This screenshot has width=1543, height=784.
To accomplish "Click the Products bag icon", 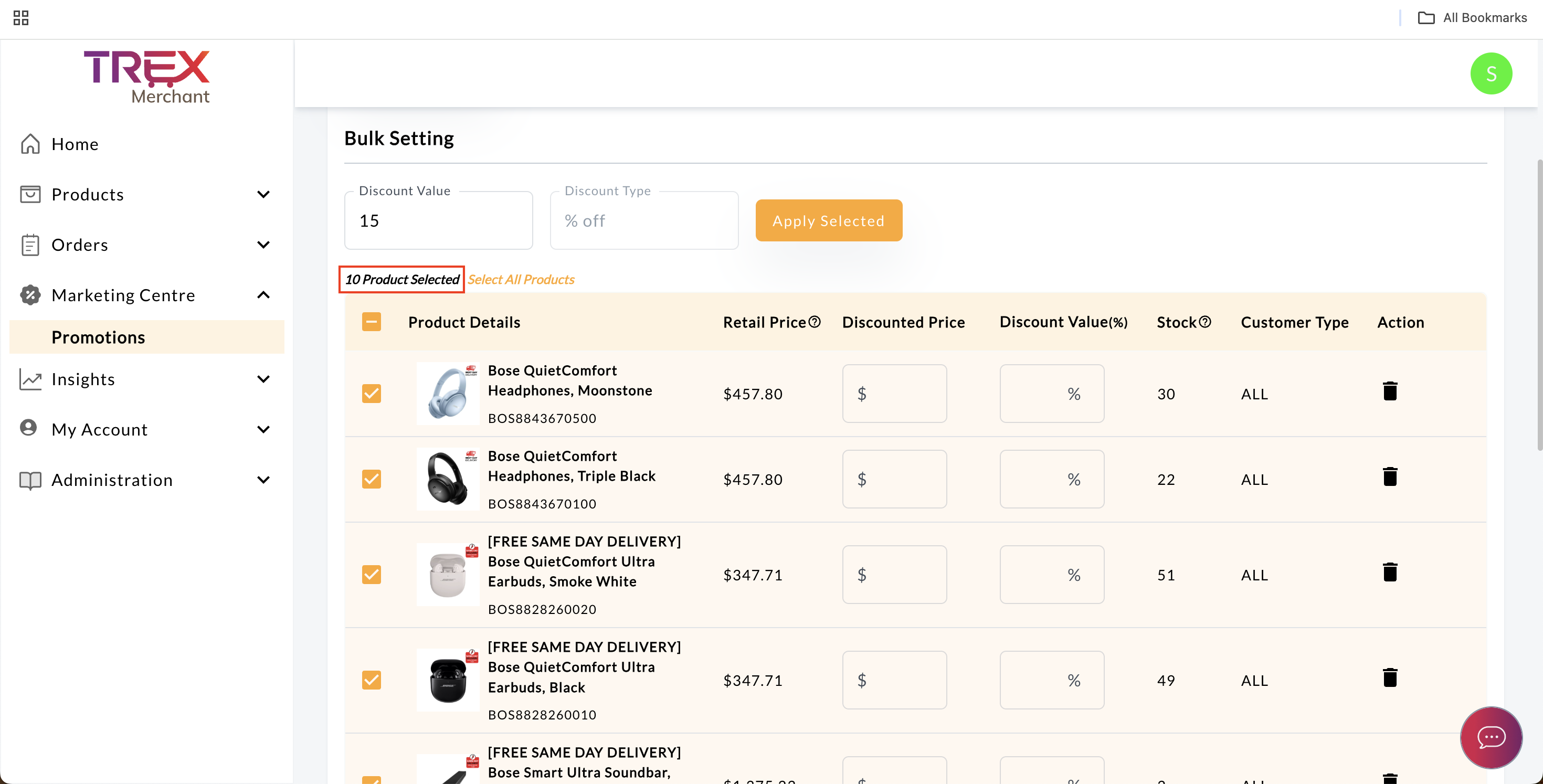I will [30, 194].
